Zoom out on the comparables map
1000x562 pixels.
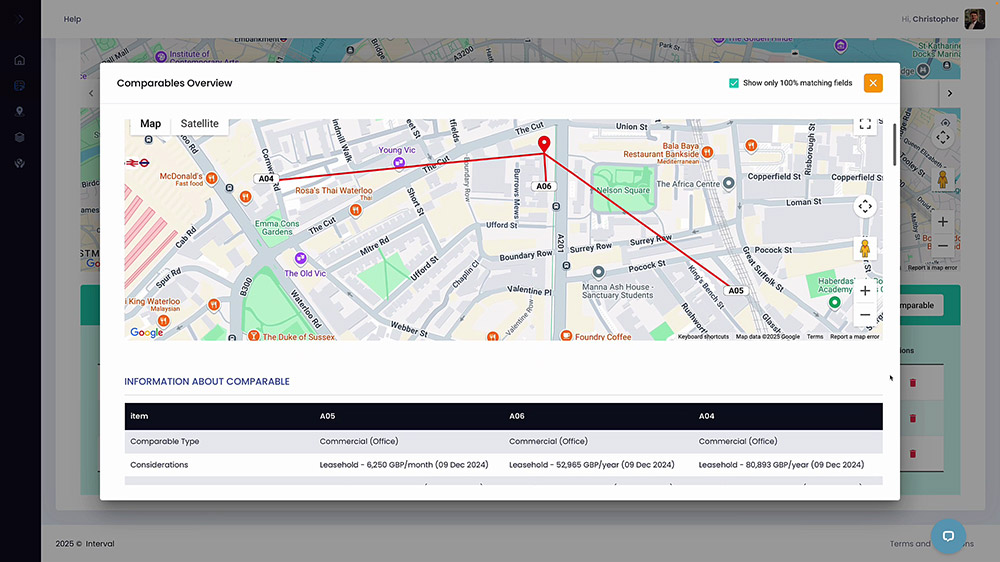click(865, 314)
